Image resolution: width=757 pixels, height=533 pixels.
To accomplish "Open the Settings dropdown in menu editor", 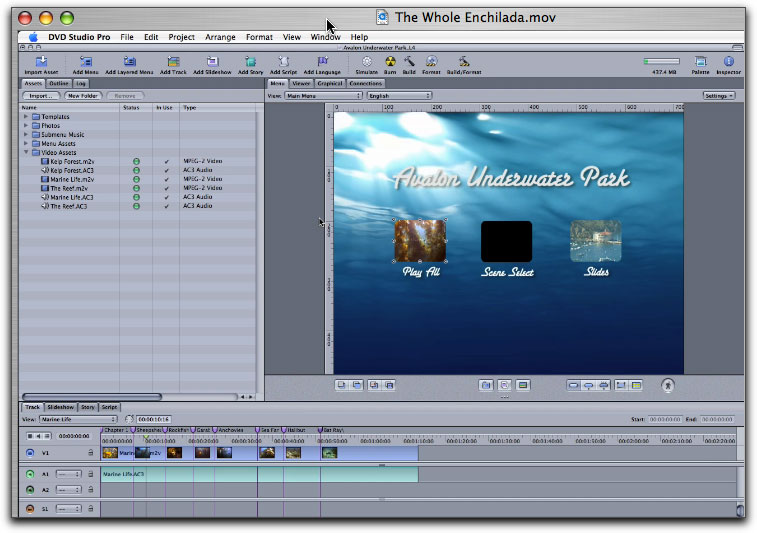I will [x=718, y=96].
